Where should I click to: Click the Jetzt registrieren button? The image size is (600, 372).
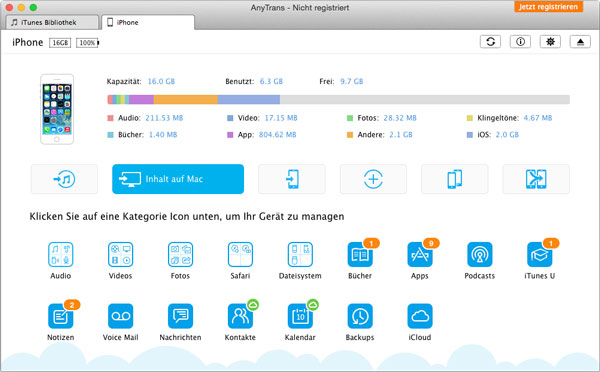(548, 7)
